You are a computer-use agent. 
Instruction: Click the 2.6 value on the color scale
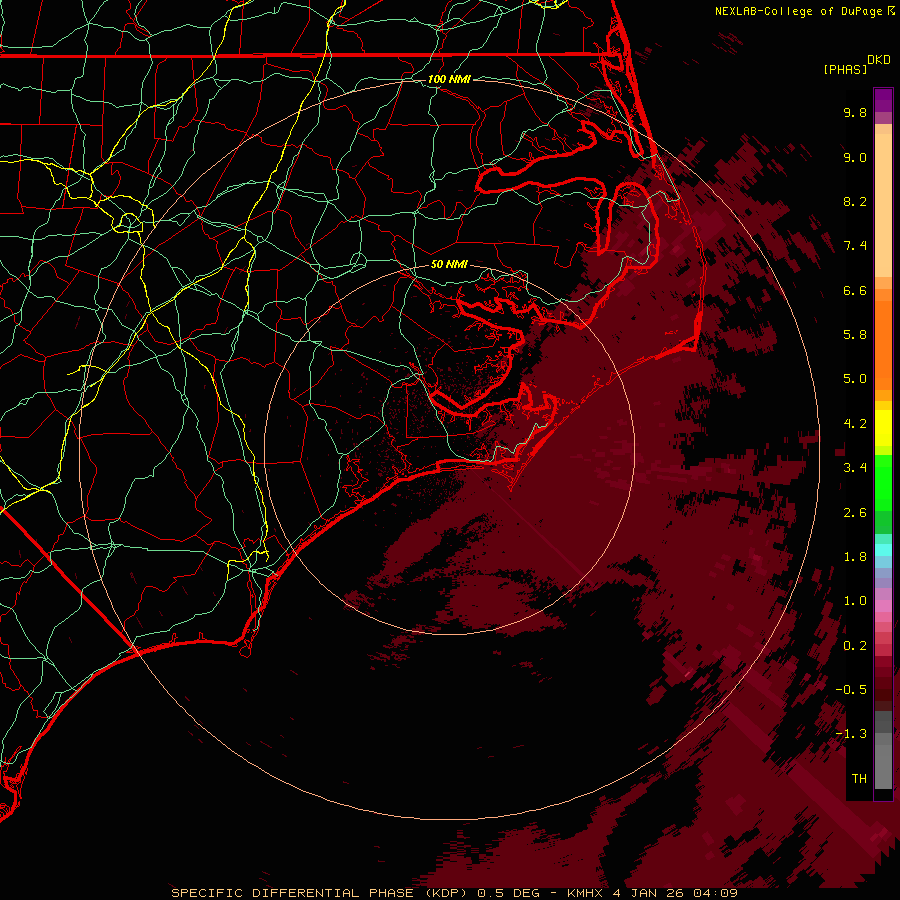[855, 513]
